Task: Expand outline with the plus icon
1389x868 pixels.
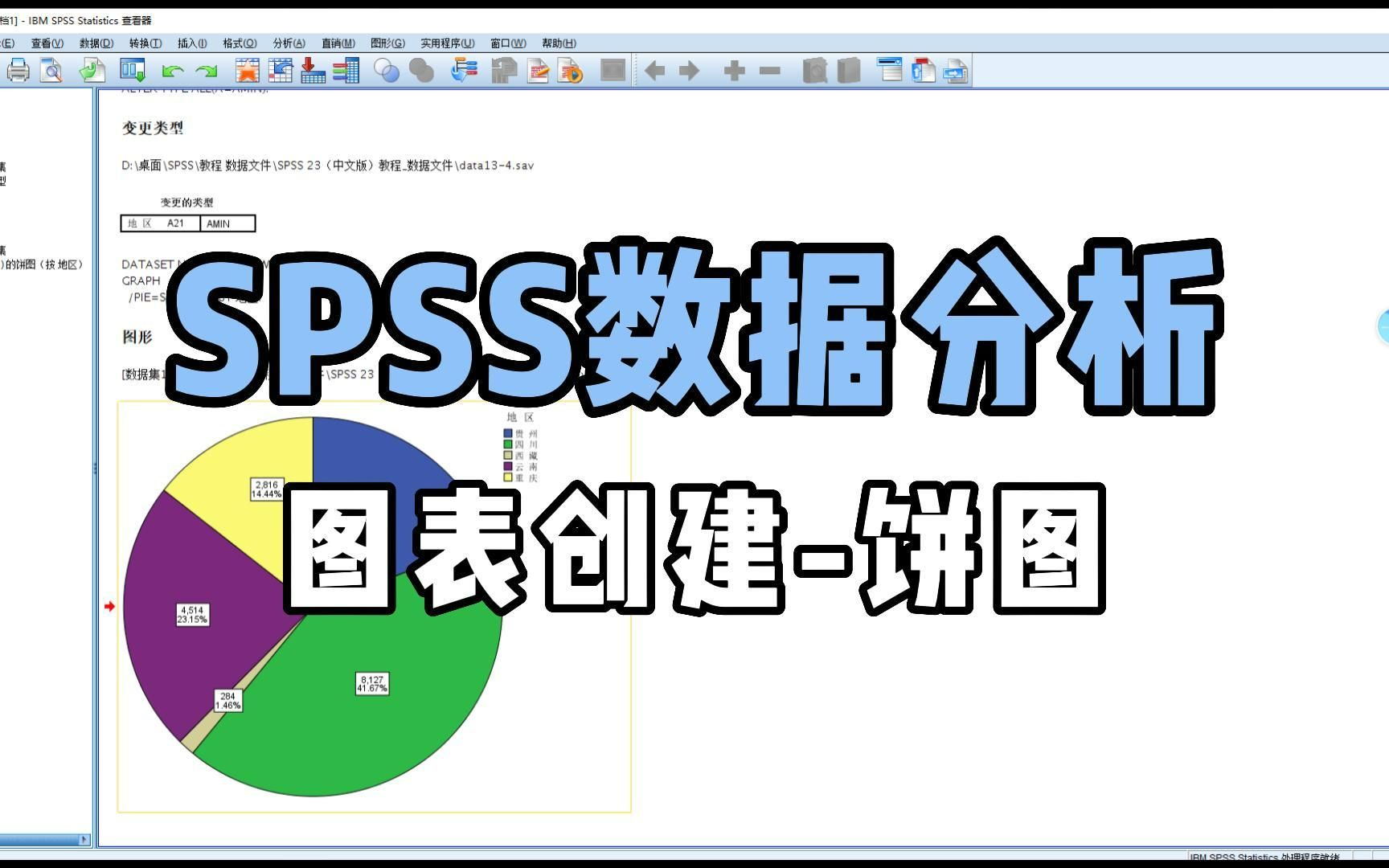Action: pos(734,71)
